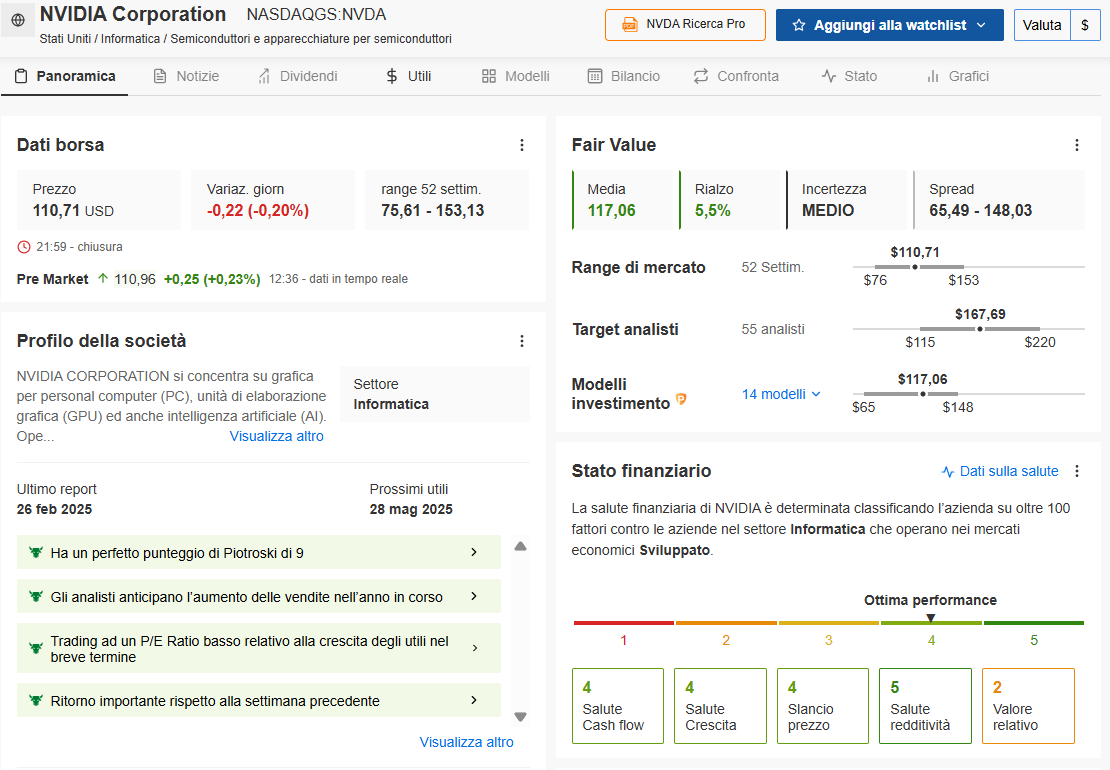Open Stato finanziario three-dot menu

(x=1077, y=471)
